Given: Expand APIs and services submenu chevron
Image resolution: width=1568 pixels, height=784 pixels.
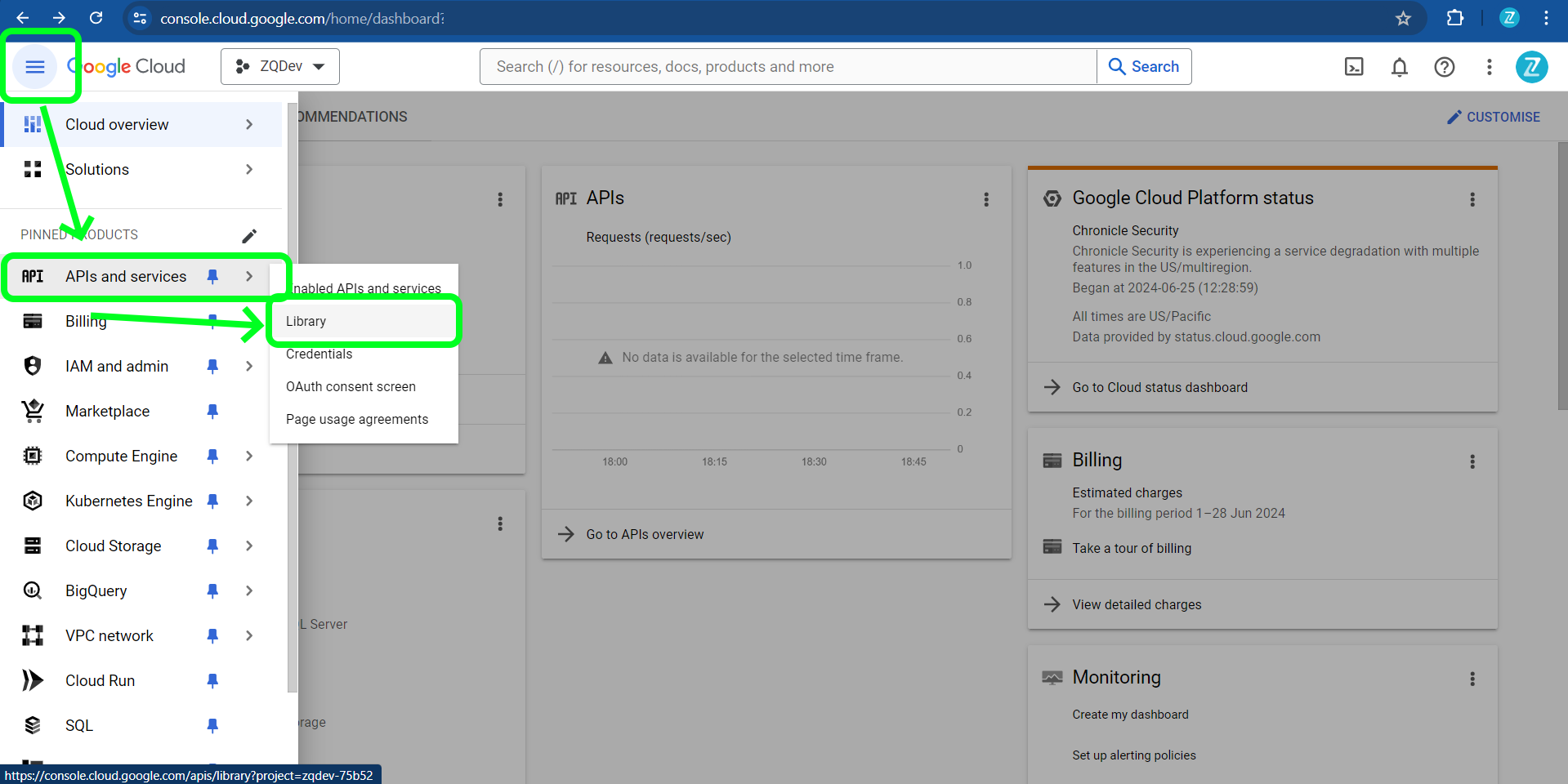Looking at the screenshot, I should click(x=249, y=276).
